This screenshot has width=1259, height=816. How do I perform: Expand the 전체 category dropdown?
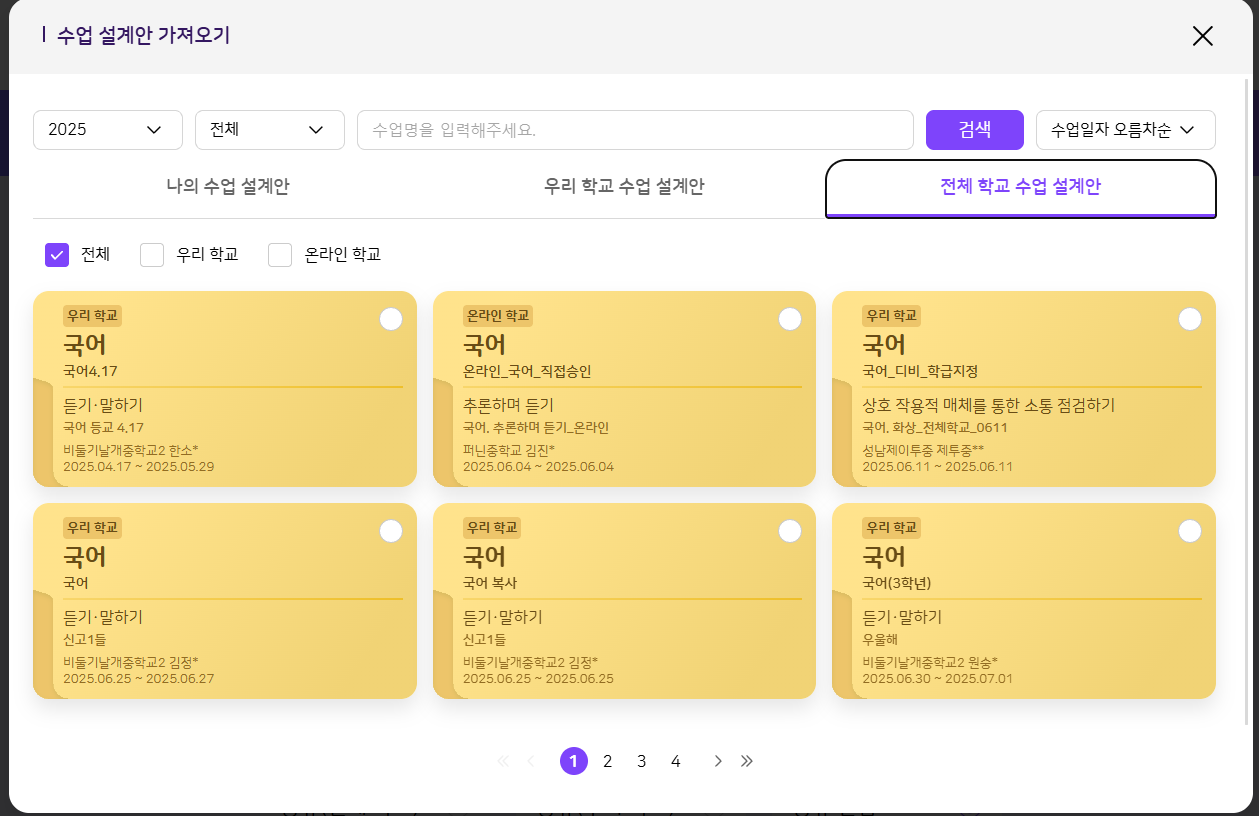[x=269, y=130]
